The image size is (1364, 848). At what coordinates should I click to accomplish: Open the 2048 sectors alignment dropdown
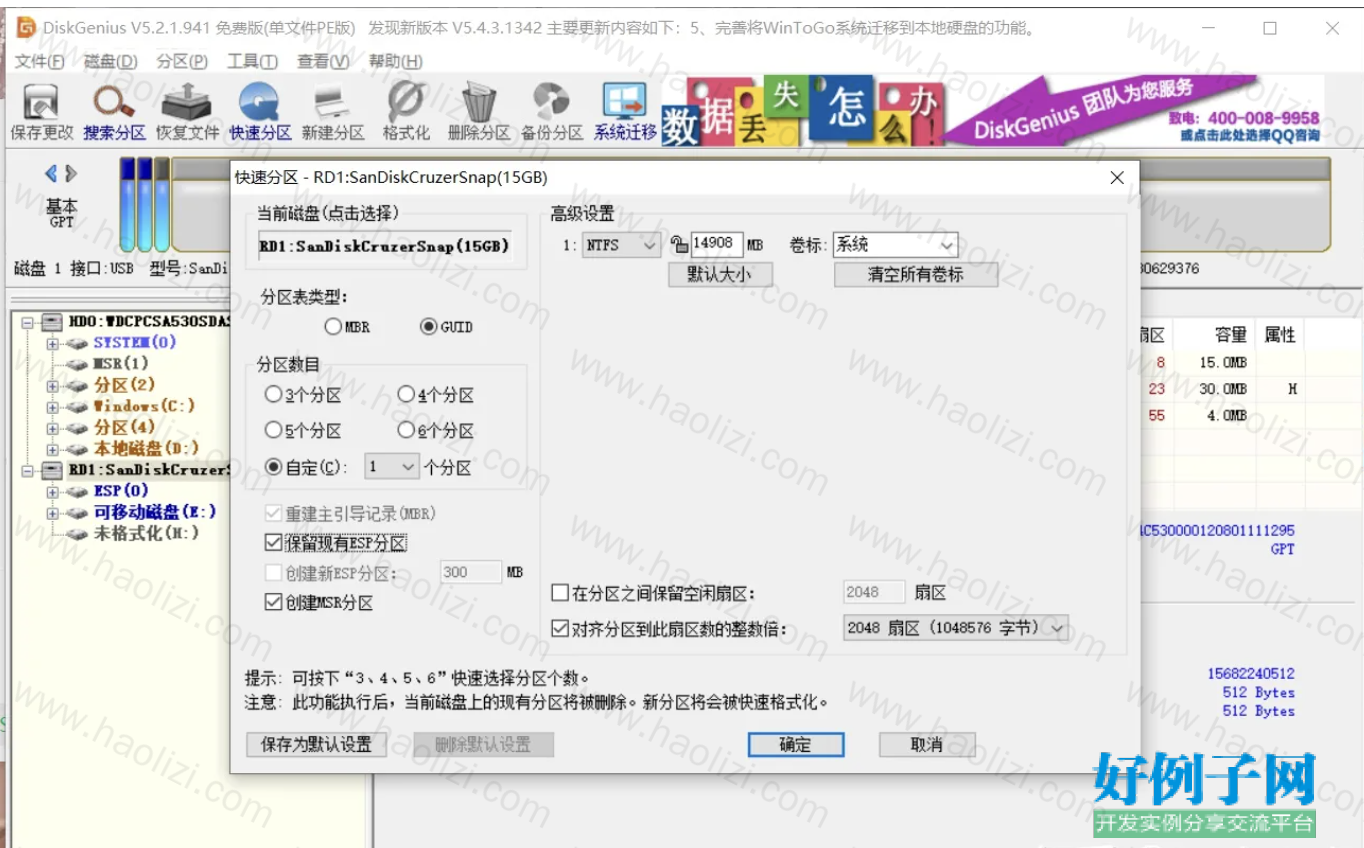[x=957, y=628]
